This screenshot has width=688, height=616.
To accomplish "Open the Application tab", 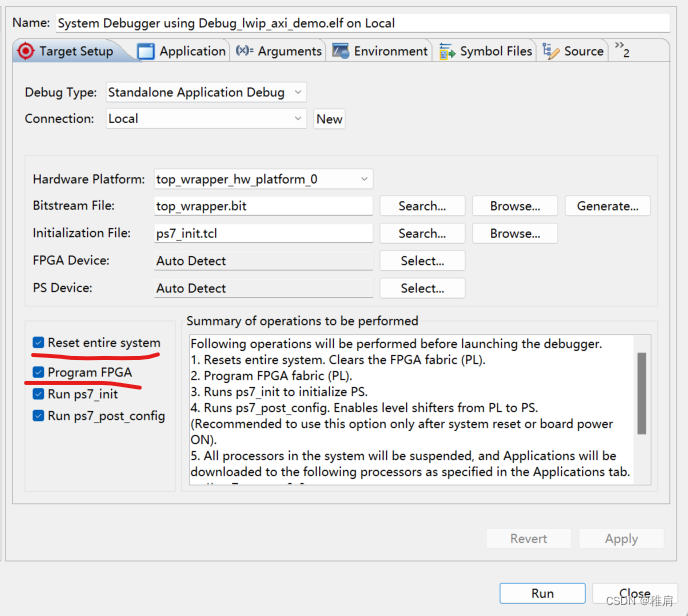I will click(182, 51).
